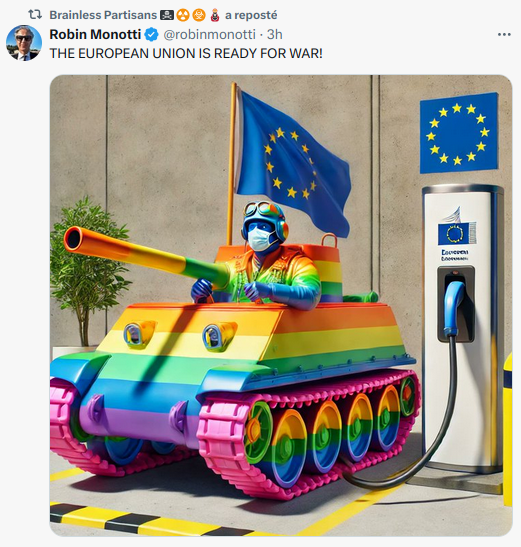
Task: Open the 3h timestamp link
Action: [x=275, y=34]
